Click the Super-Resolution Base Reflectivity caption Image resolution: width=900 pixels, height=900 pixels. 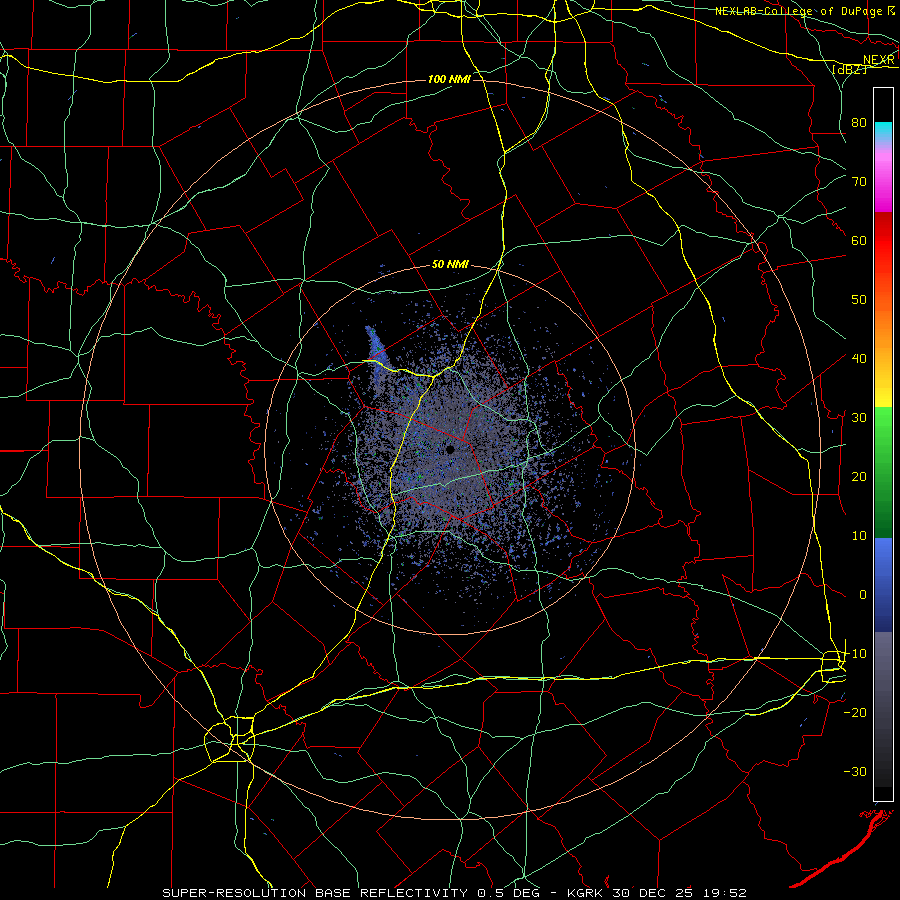tap(454, 893)
